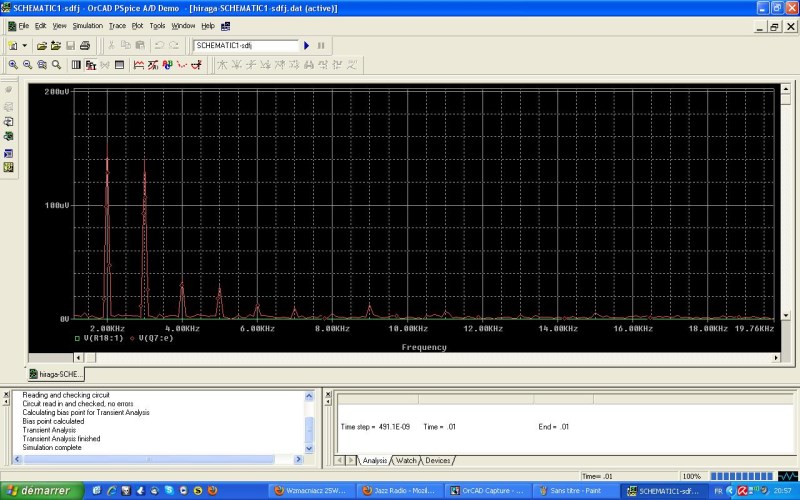Screen dimensions: 800x500
Task: Switch to Jazz Radio Mozilla taskbar window
Action: point(399,491)
